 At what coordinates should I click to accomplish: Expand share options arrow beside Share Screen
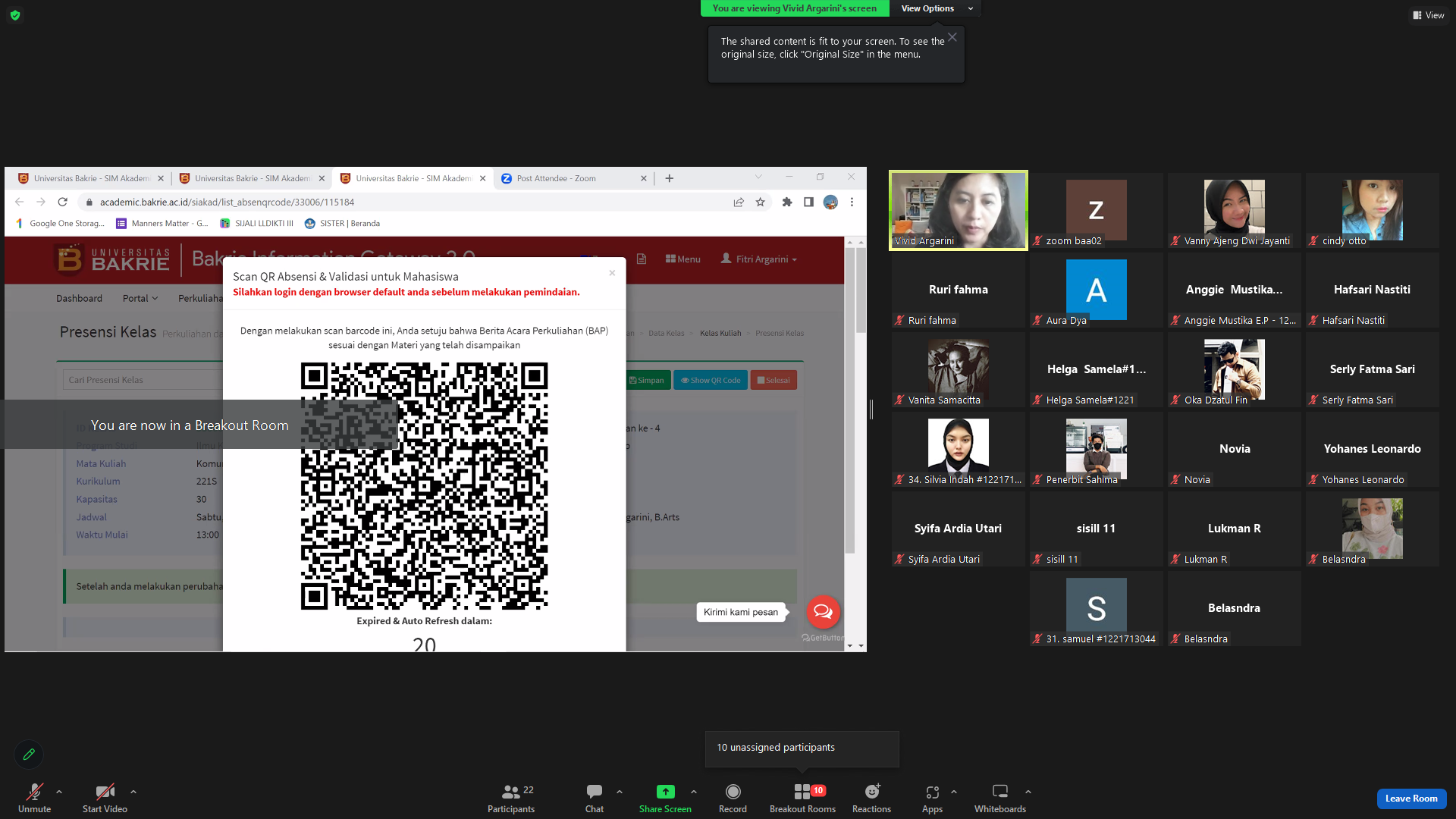[694, 792]
